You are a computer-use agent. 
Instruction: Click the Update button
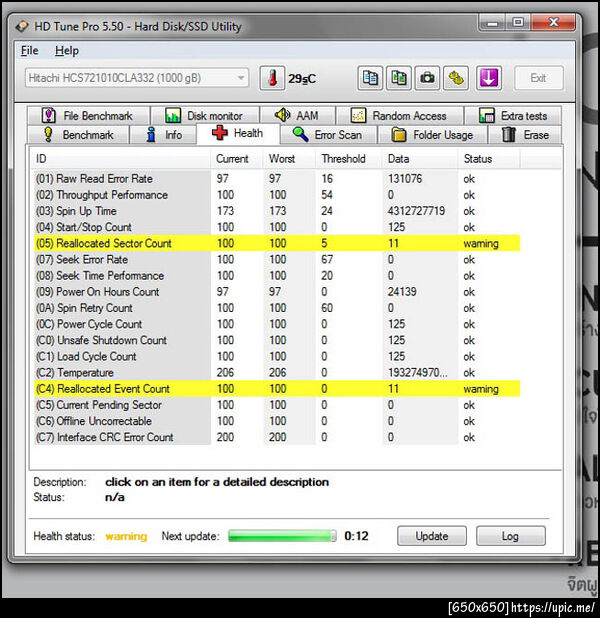tap(432, 536)
